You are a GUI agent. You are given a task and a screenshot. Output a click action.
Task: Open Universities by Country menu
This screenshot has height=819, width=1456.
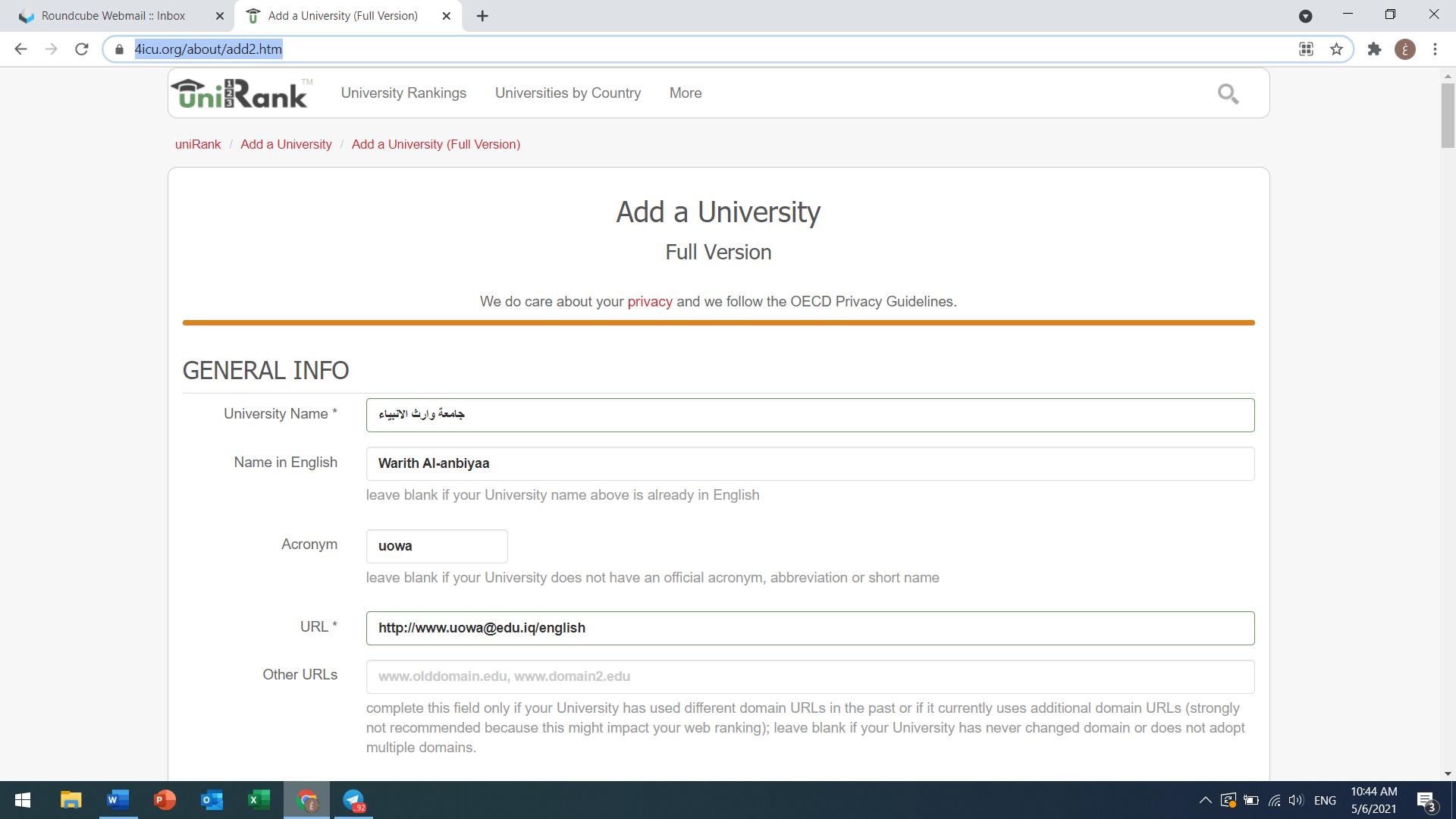(567, 93)
